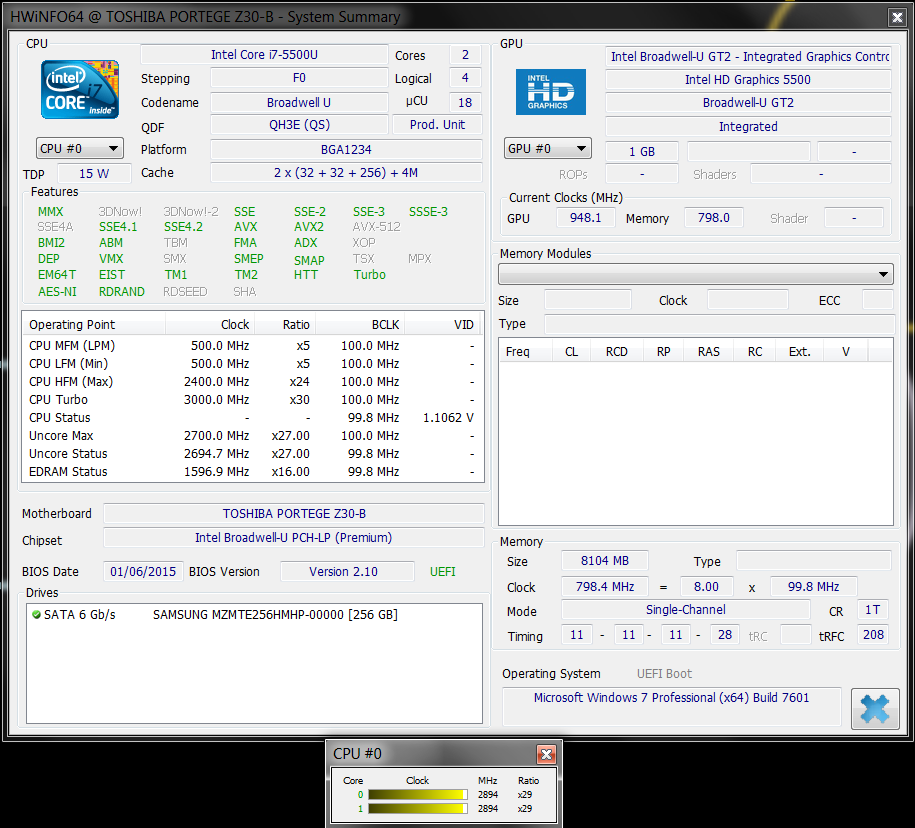Select the Uncore Max row

click(253, 436)
